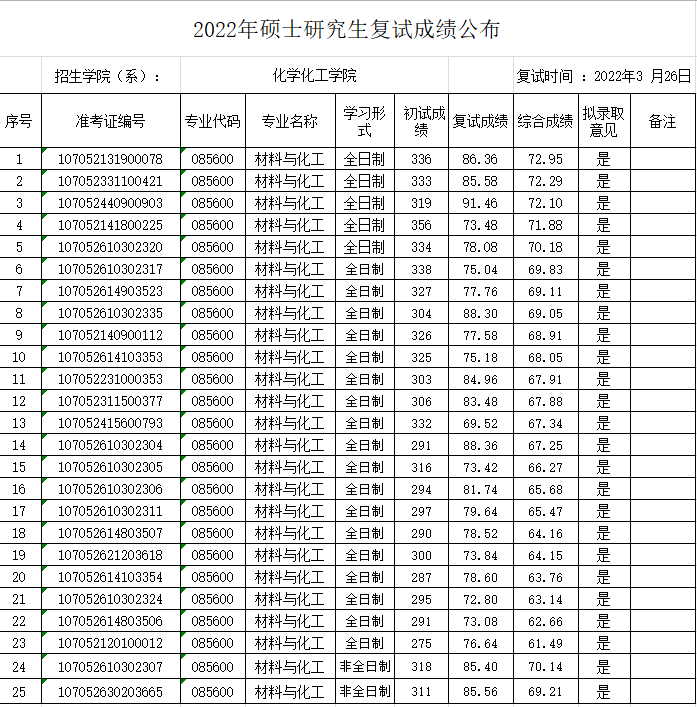Click the title 2022年硕士研究生复试成绩公布
Image resolution: width=697 pixels, height=707 pixels.
coord(346,30)
